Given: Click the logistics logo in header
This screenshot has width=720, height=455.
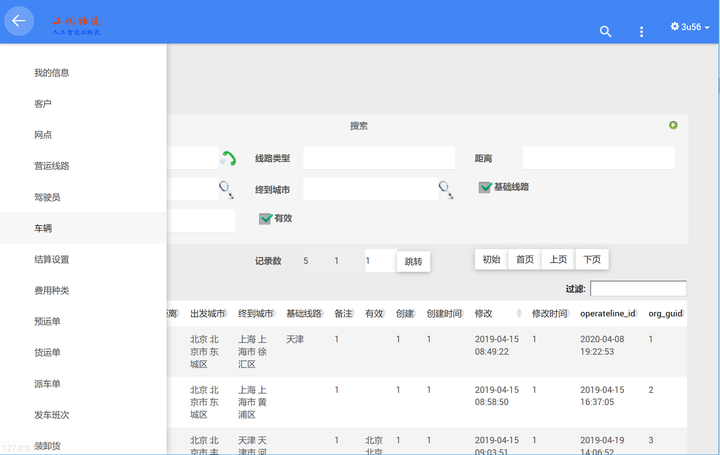Looking at the screenshot, I should 76,25.
